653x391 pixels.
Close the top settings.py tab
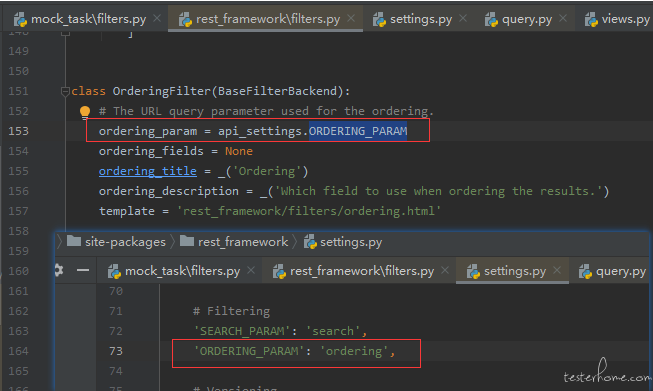(x=463, y=18)
